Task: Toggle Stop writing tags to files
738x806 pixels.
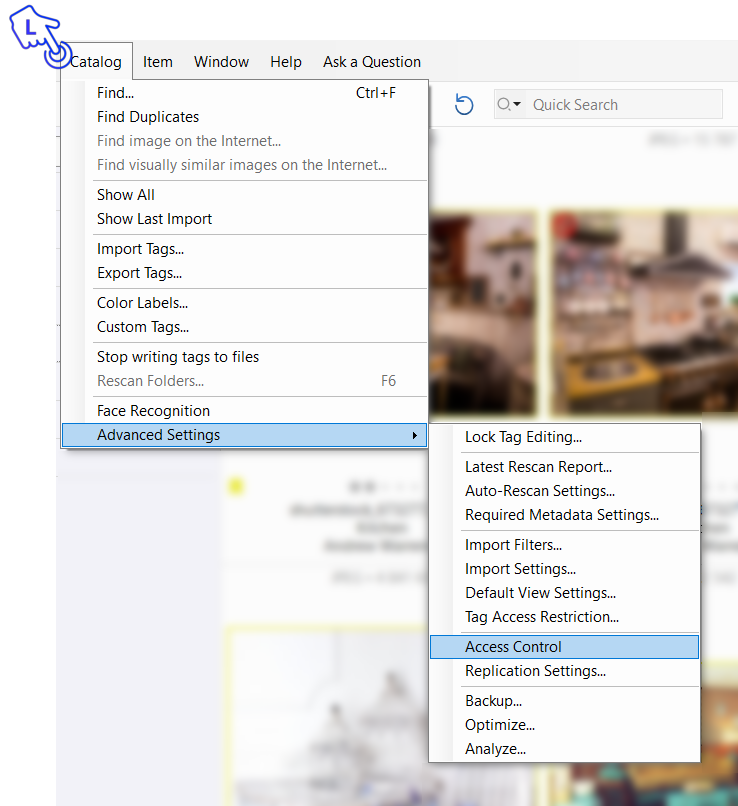Action: click(178, 357)
